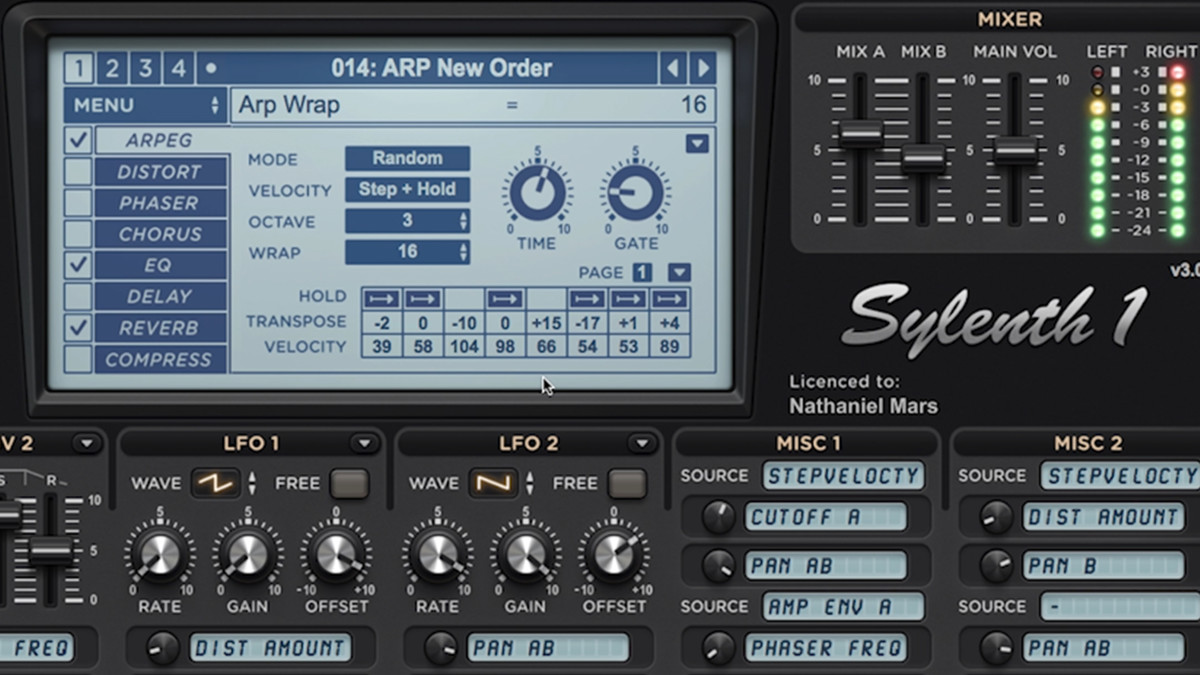Adjust the MIX B fader
Viewport: 1200px width, 675px height.
923,159
